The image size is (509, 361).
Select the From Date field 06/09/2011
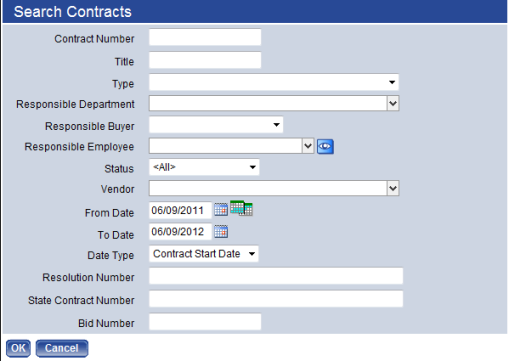[x=180, y=210]
